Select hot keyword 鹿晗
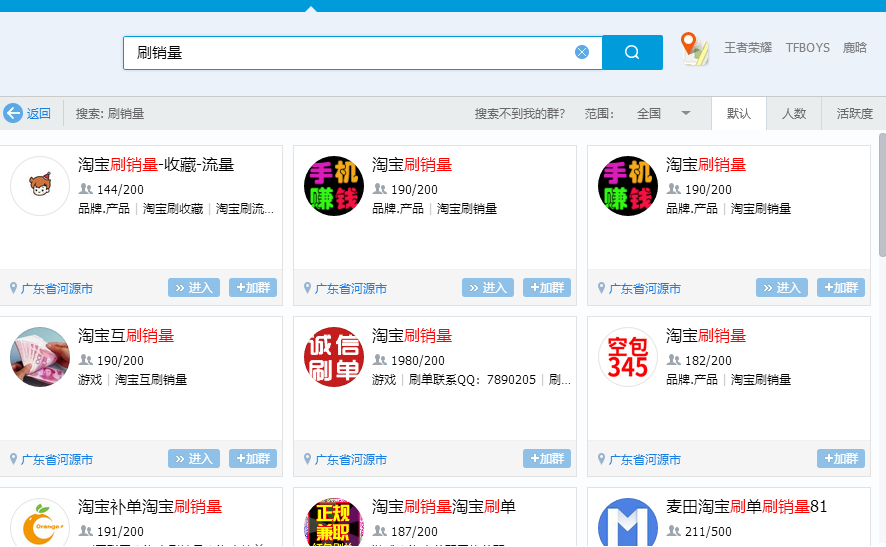This screenshot has width=886, height=547. 854,48
